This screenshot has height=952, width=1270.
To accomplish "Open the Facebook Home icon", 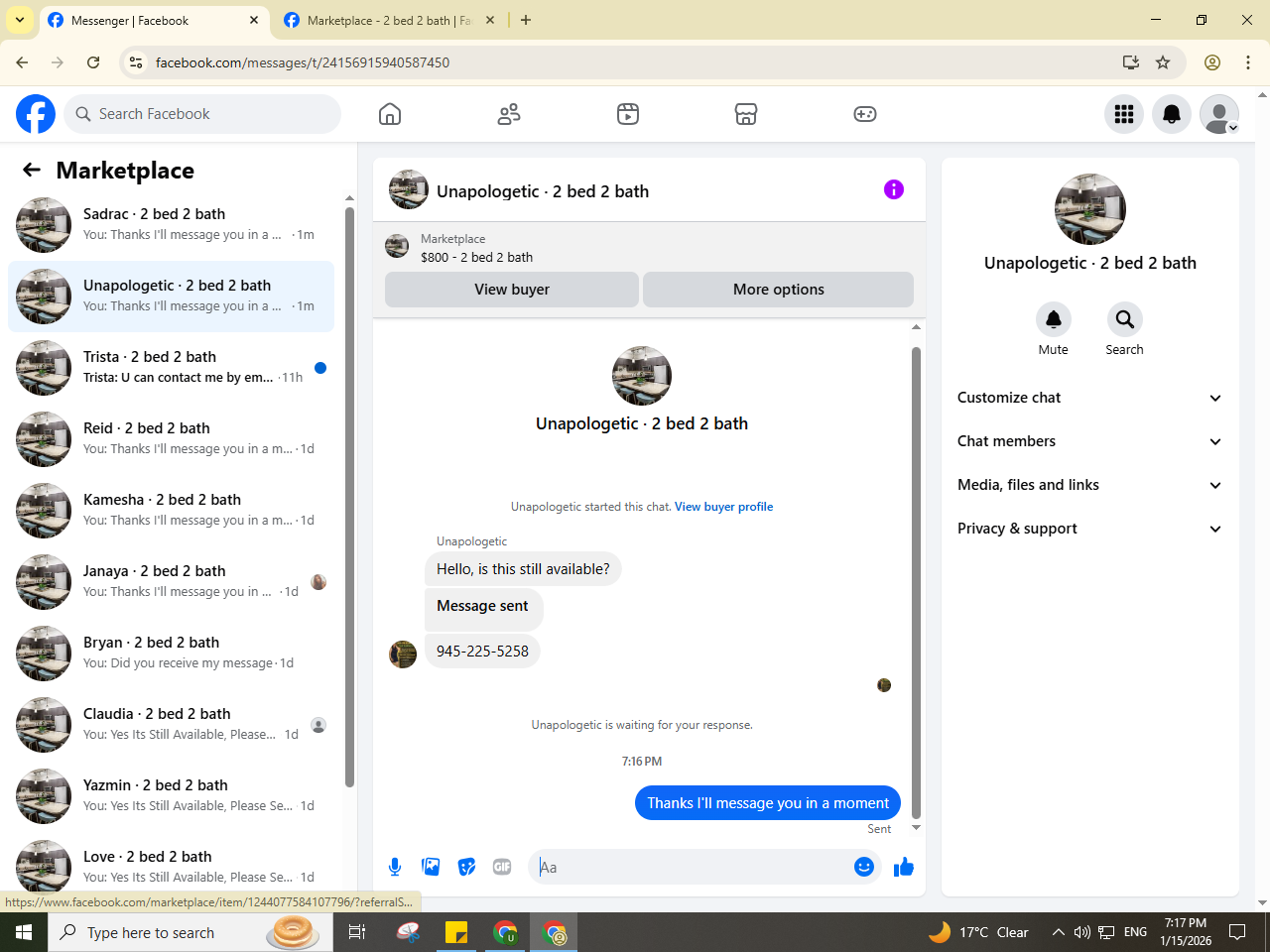I will point(390,114).
